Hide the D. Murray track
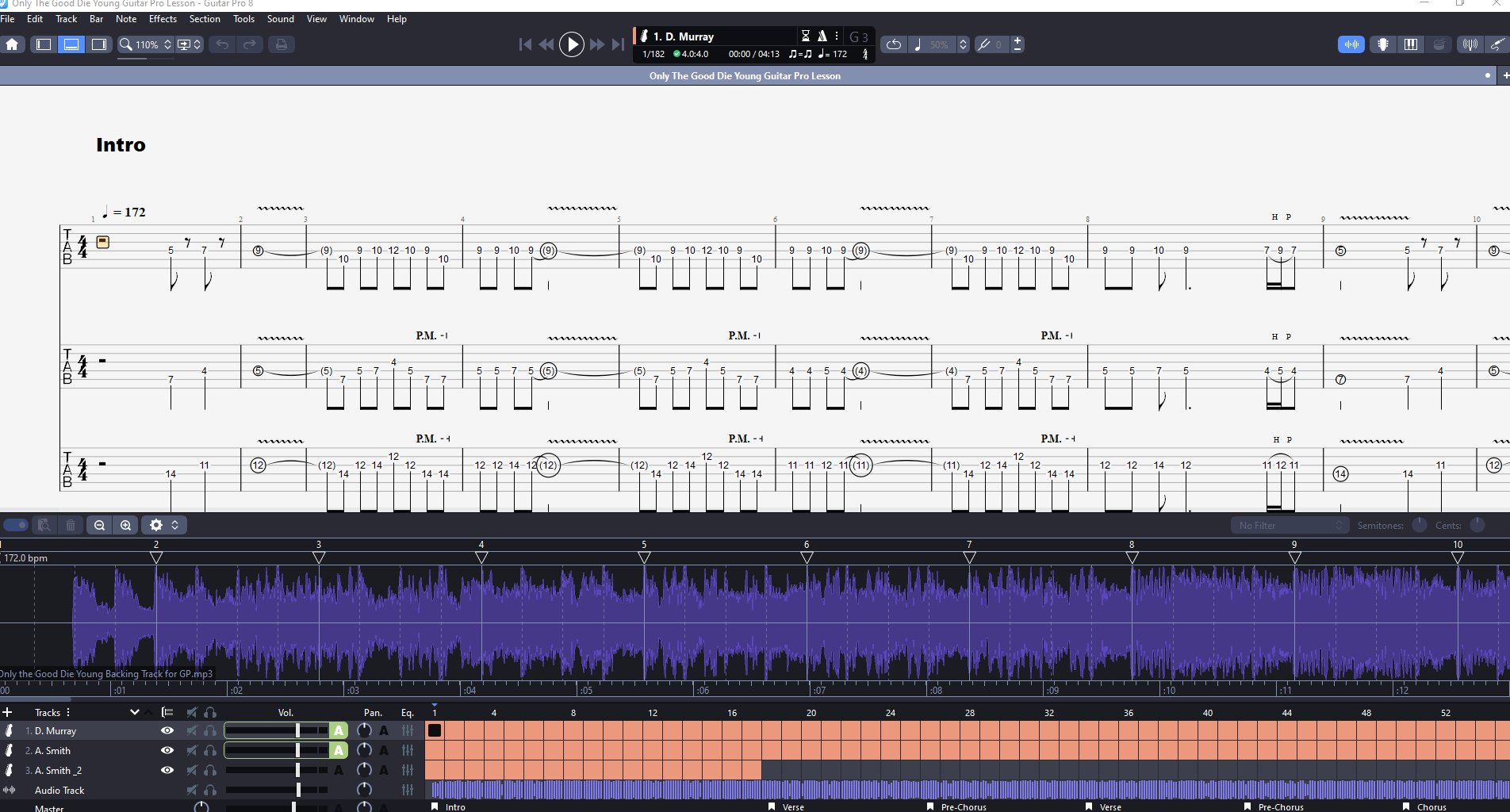The width and height of the screenshot is (1510, 812). point(167,730)
